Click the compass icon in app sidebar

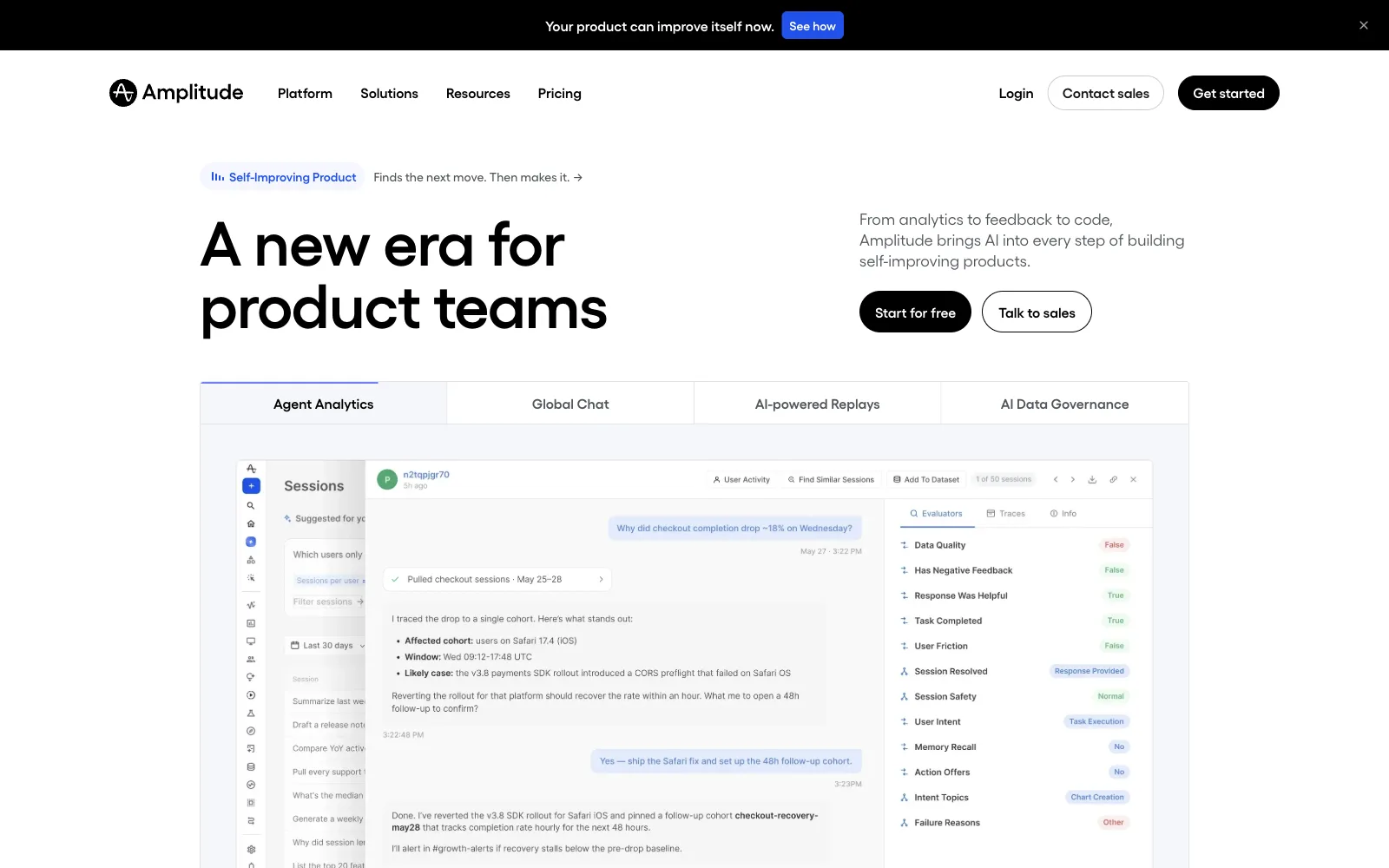pos(251,731)
